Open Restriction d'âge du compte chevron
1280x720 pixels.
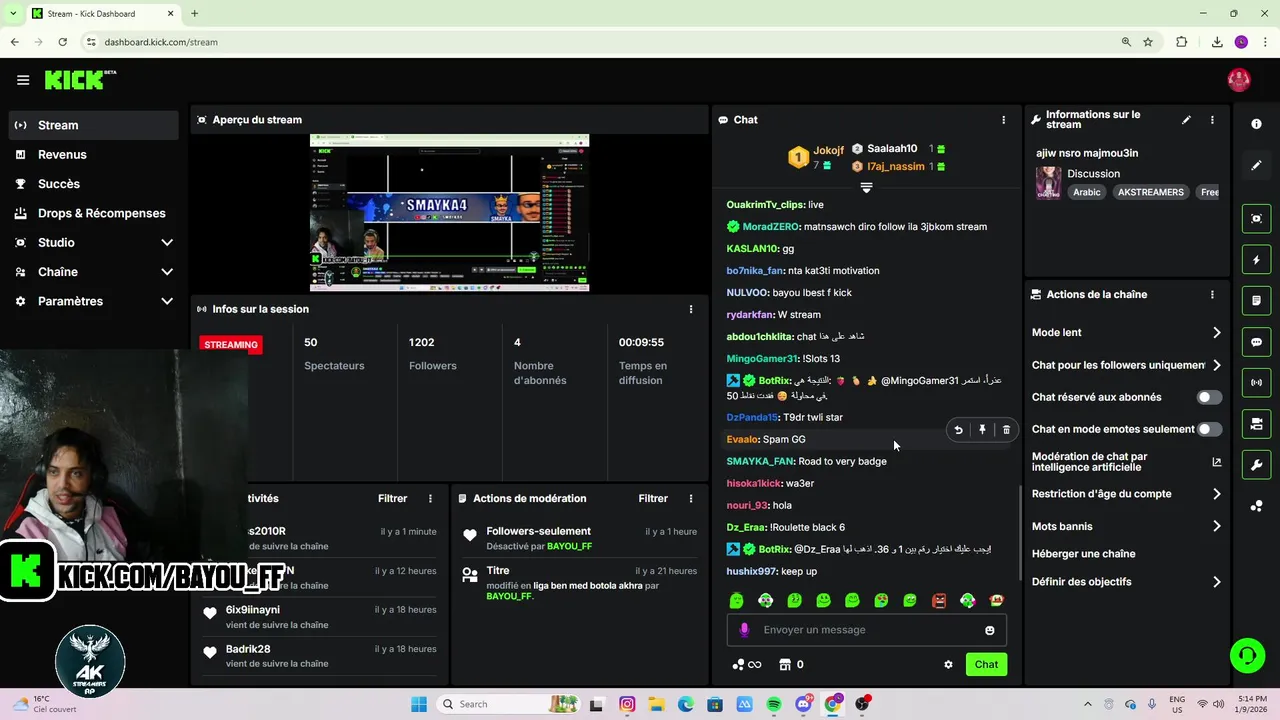(1217, 494)
